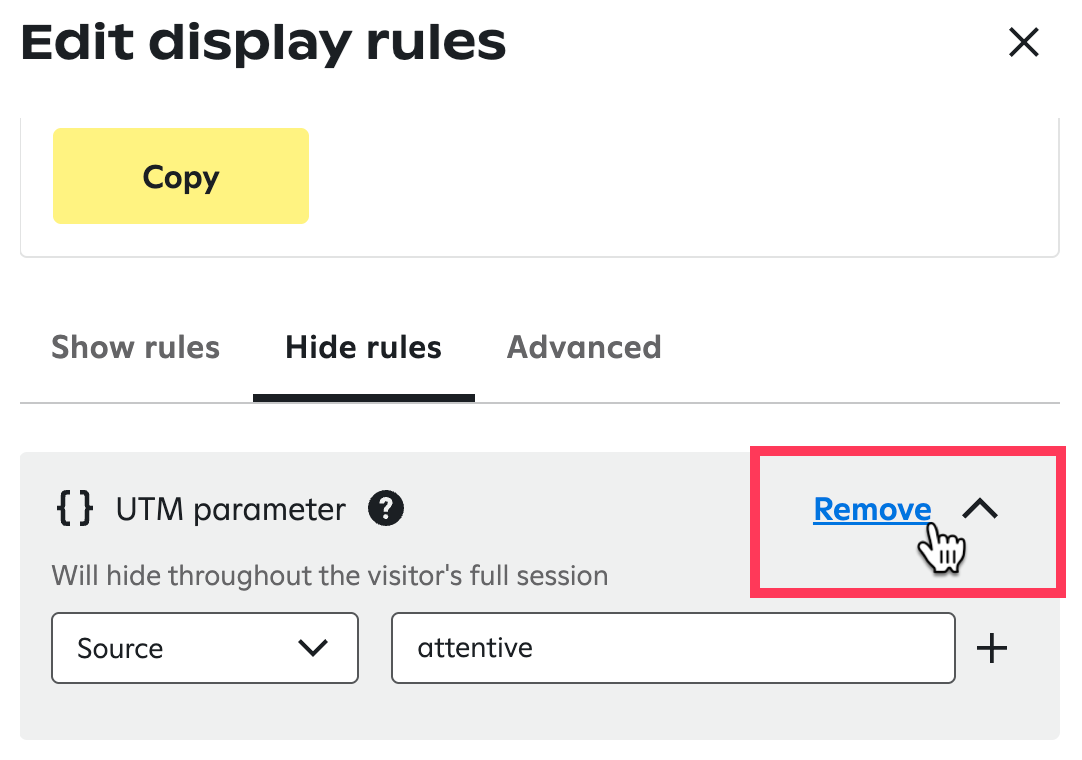Open the Advanced tab
This screenshot has height=760, width=1082.
click(x=583, y=347)
